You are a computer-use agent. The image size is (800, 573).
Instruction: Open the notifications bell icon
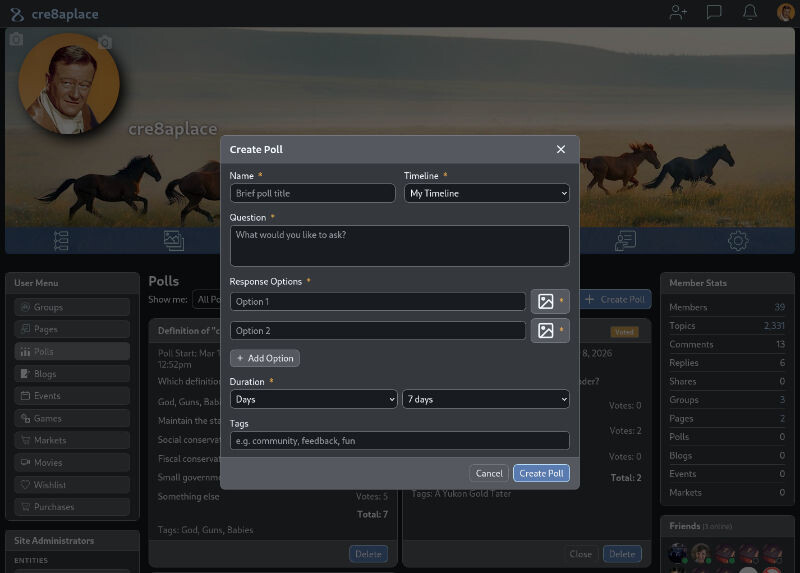pos(749,13)
